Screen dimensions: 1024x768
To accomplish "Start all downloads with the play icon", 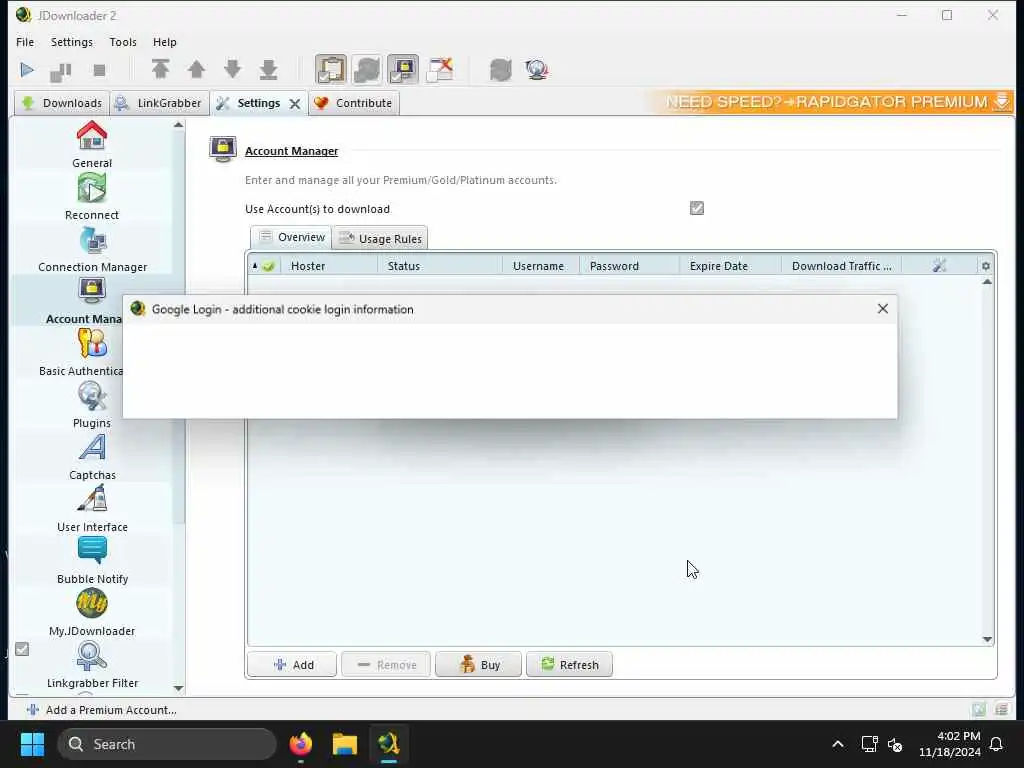I will (x=27, y=70).
